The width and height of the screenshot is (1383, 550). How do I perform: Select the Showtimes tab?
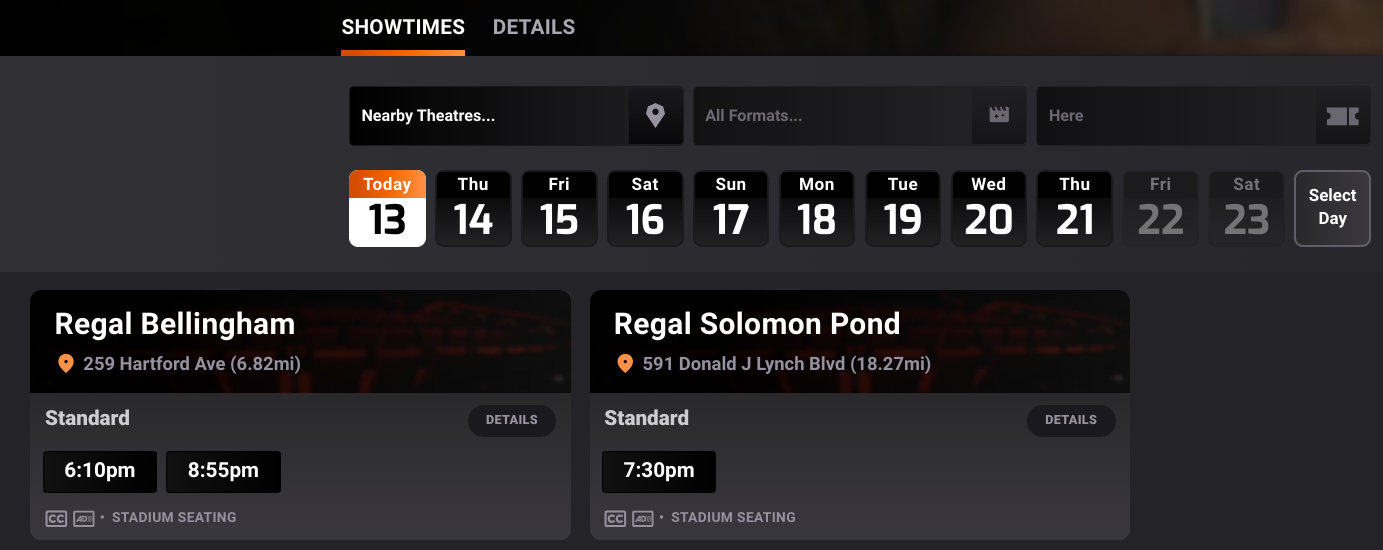tap(403, 27)
